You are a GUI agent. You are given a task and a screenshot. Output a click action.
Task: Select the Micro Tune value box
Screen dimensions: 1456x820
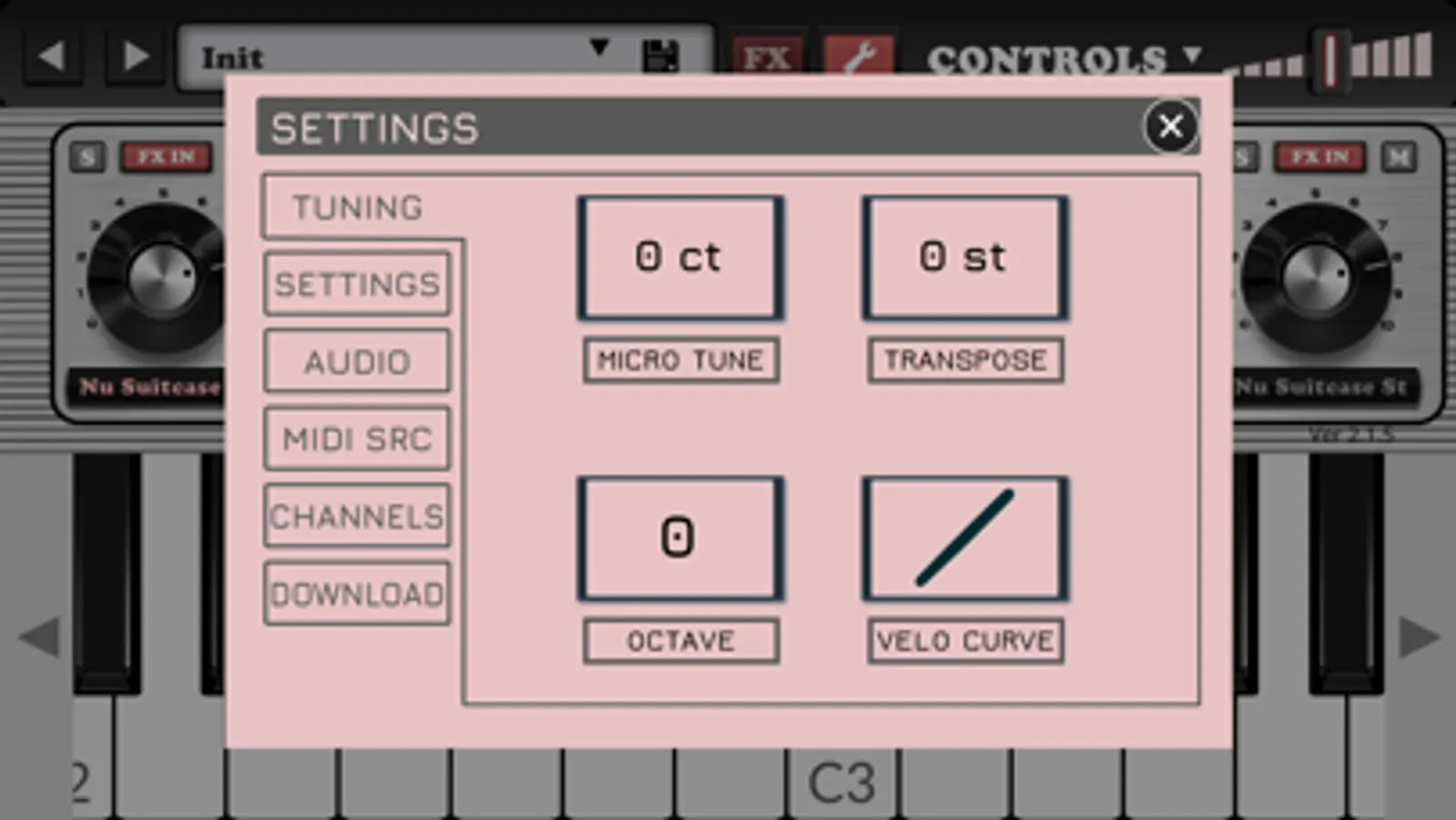pos(680,258)
